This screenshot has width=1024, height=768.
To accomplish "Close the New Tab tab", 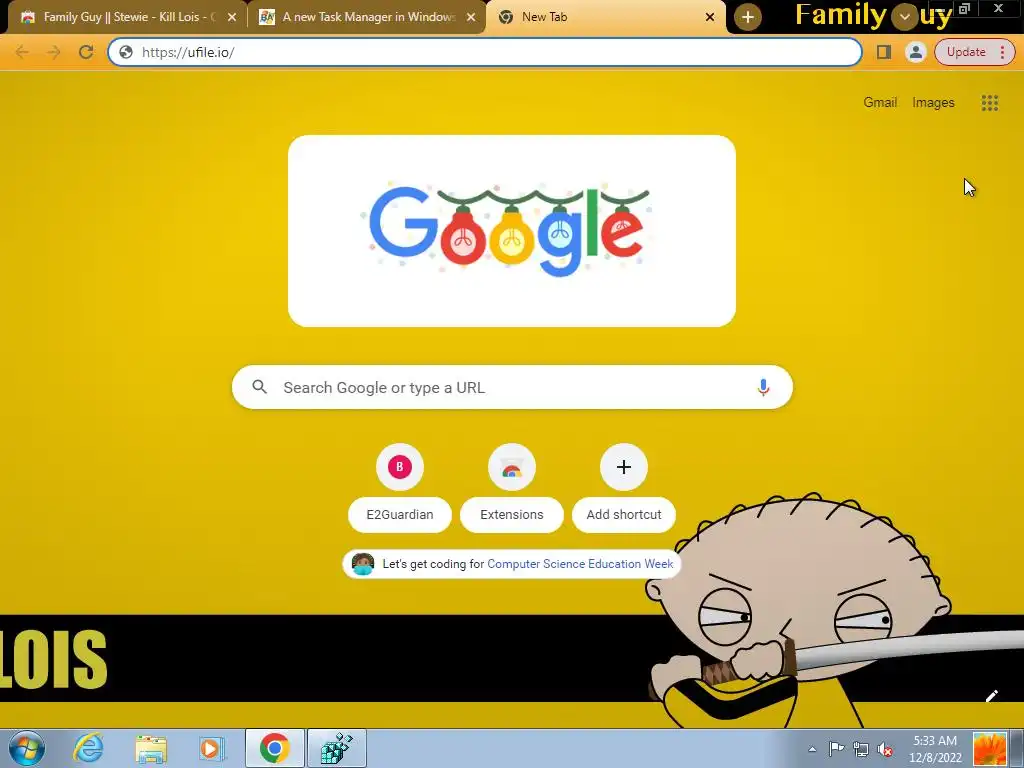I will point(710,18).
